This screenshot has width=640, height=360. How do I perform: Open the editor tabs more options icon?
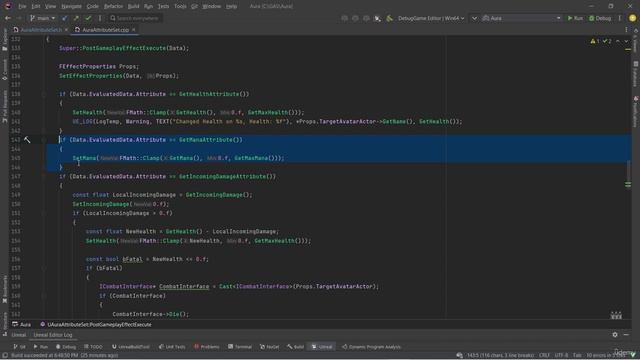point(626,30)
